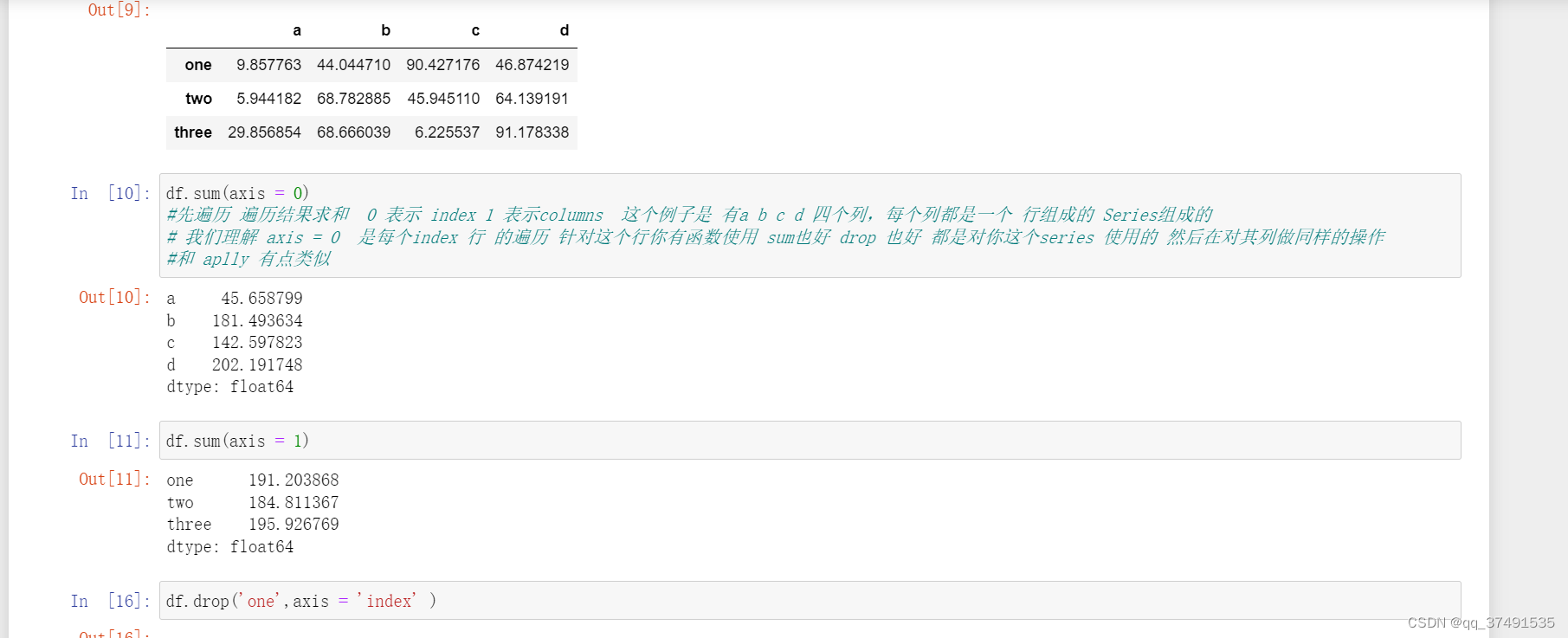1568x638 pixels.
Task: Click the df.drop('one', axis='index') code cell
Action: pos(810,601)
